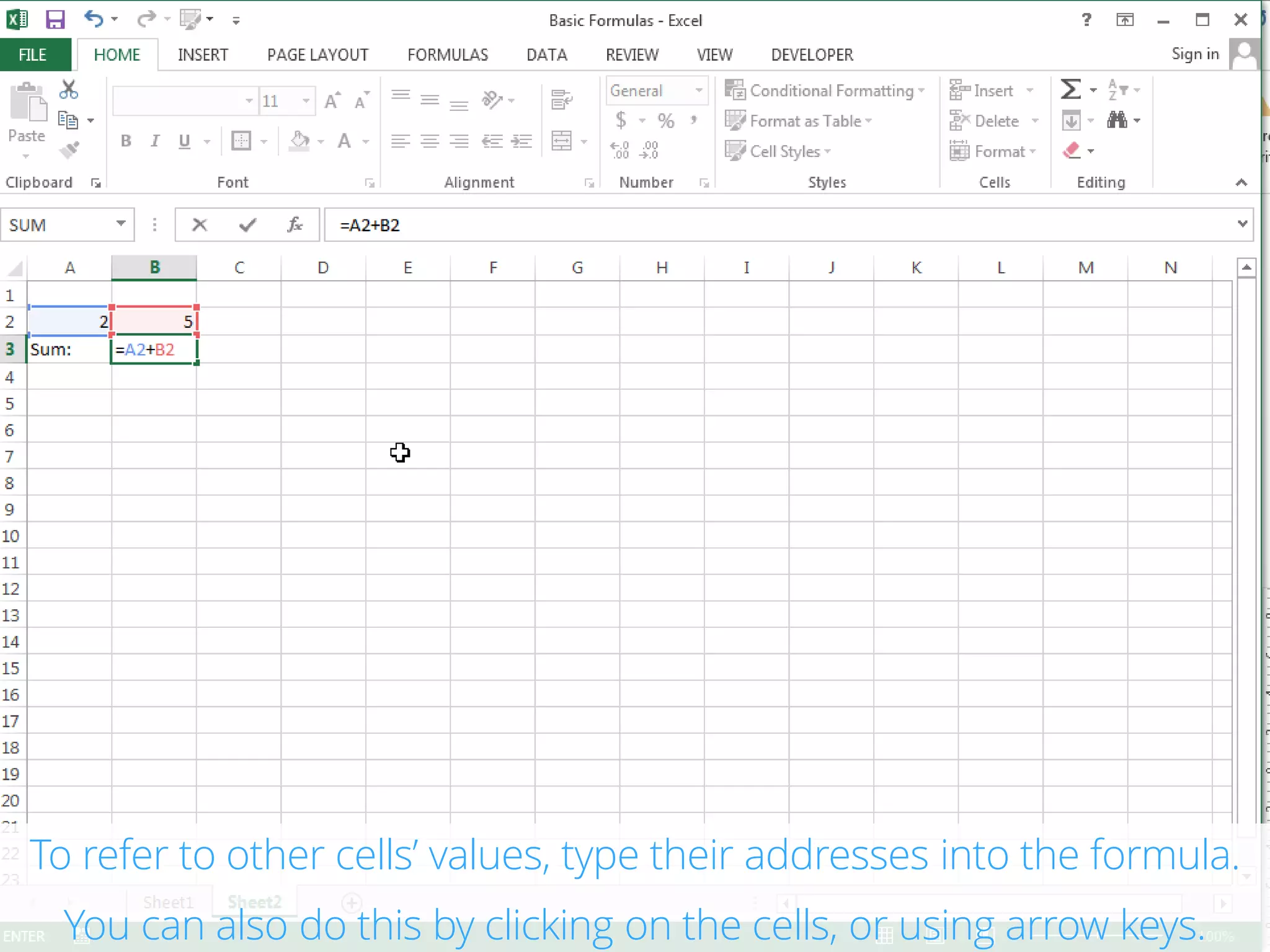Click the Sign in link

point(1195,55)
